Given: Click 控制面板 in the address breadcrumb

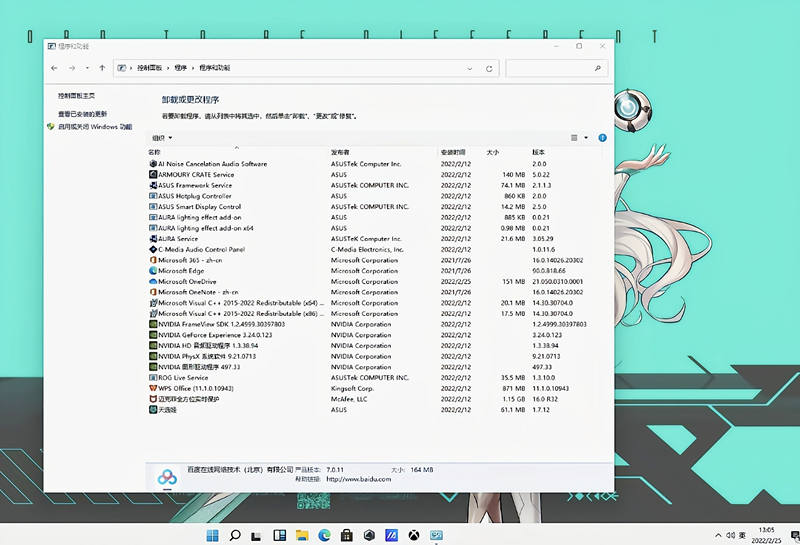Looking at the screenshot, I should click(149, 68).
